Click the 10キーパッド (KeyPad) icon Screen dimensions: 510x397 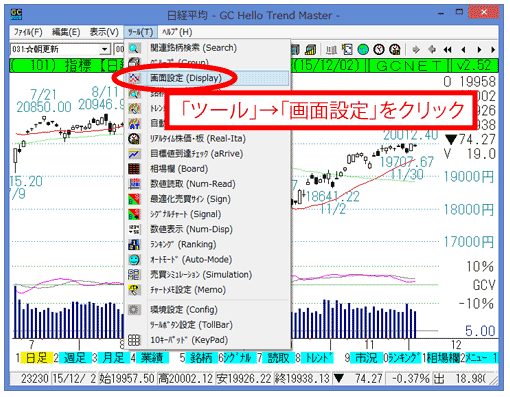coord(134,340)
